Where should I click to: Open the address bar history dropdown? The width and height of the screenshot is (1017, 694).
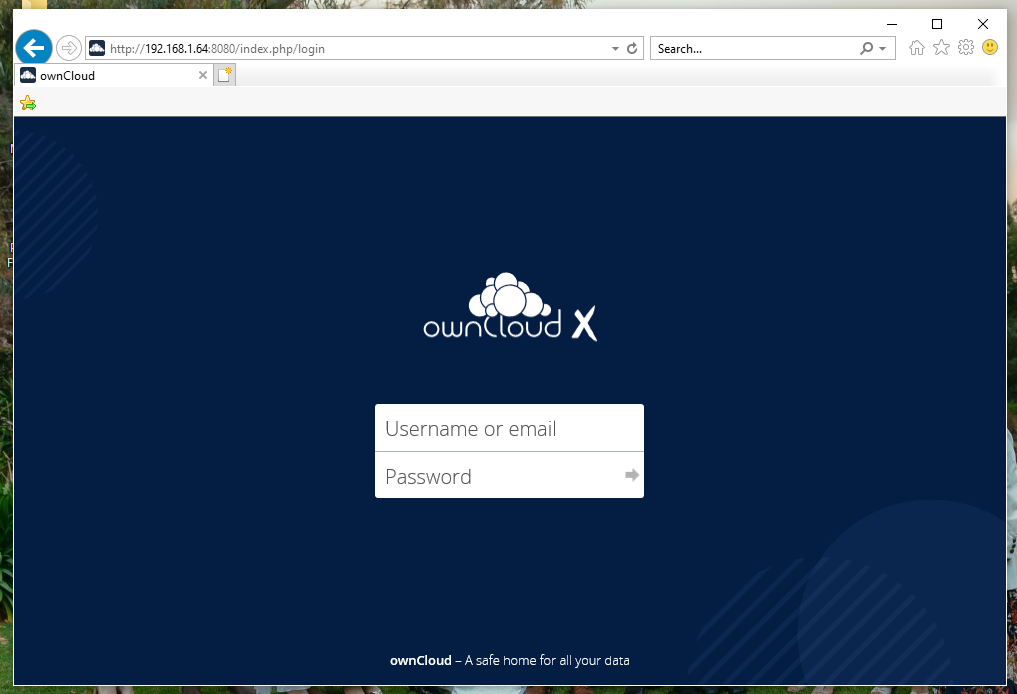click(x=614, y=47)
